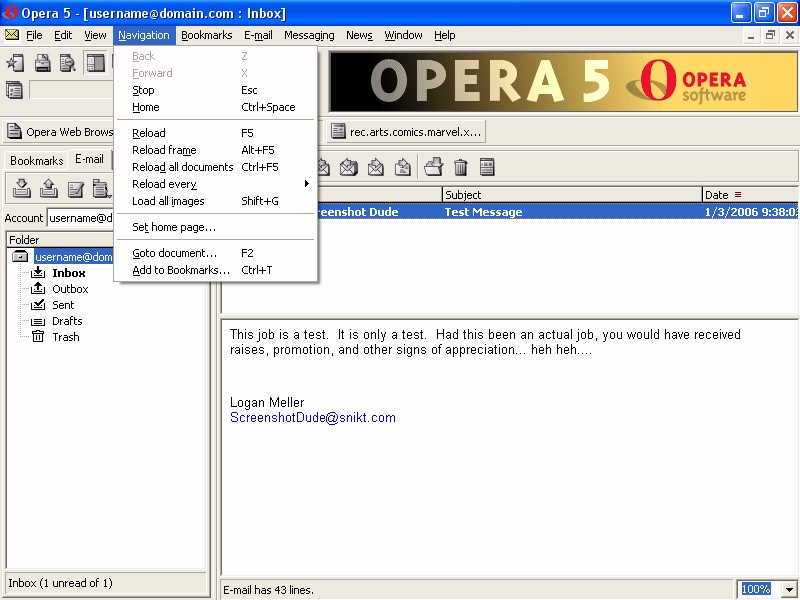The height and width of the screenshot is (600, 800).
Task: Click the page icon on Opera Web Browser tab
Action: (14, 131)
